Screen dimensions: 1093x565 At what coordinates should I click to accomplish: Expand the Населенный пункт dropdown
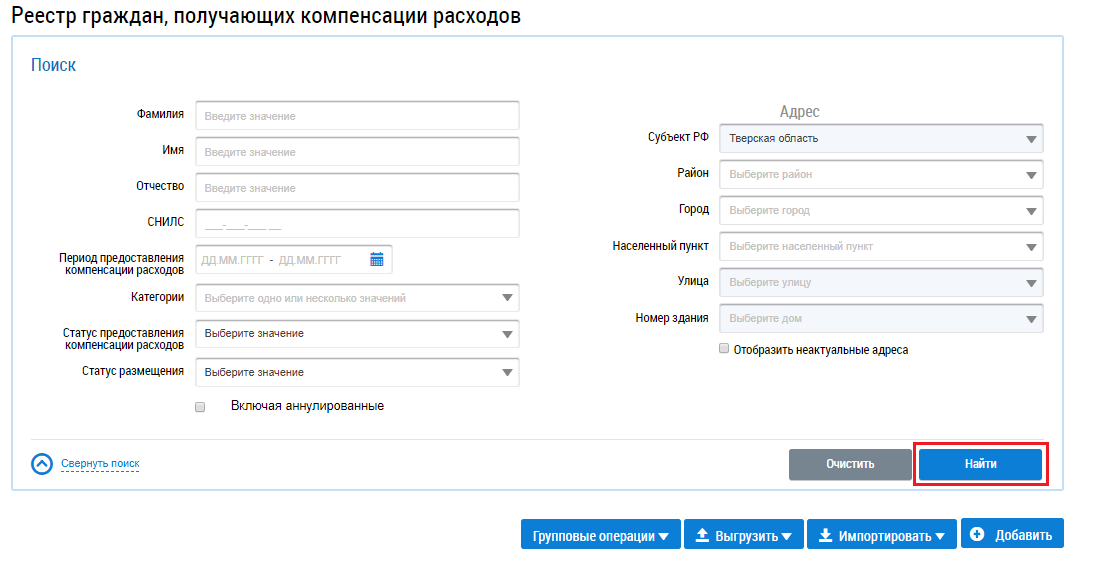[x=882, y=247]
